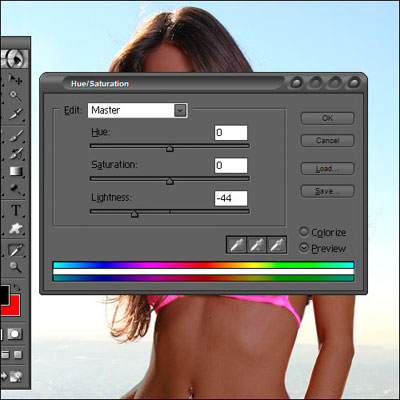
Task: Pick the Add to Sample eyedropper
Action: [x=256, y=245]
